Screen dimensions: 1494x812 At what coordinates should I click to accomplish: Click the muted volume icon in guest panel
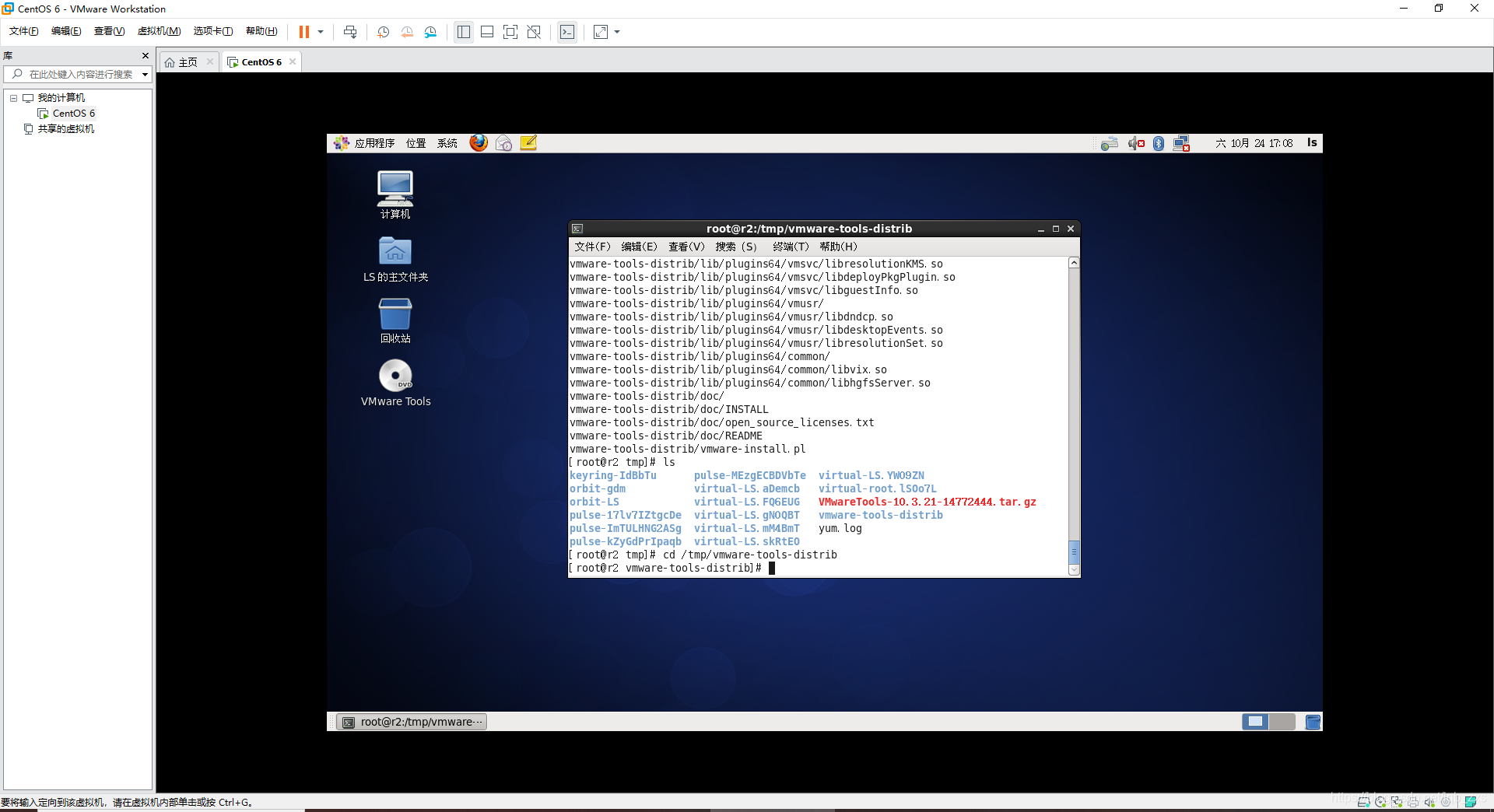point(1136,143)
